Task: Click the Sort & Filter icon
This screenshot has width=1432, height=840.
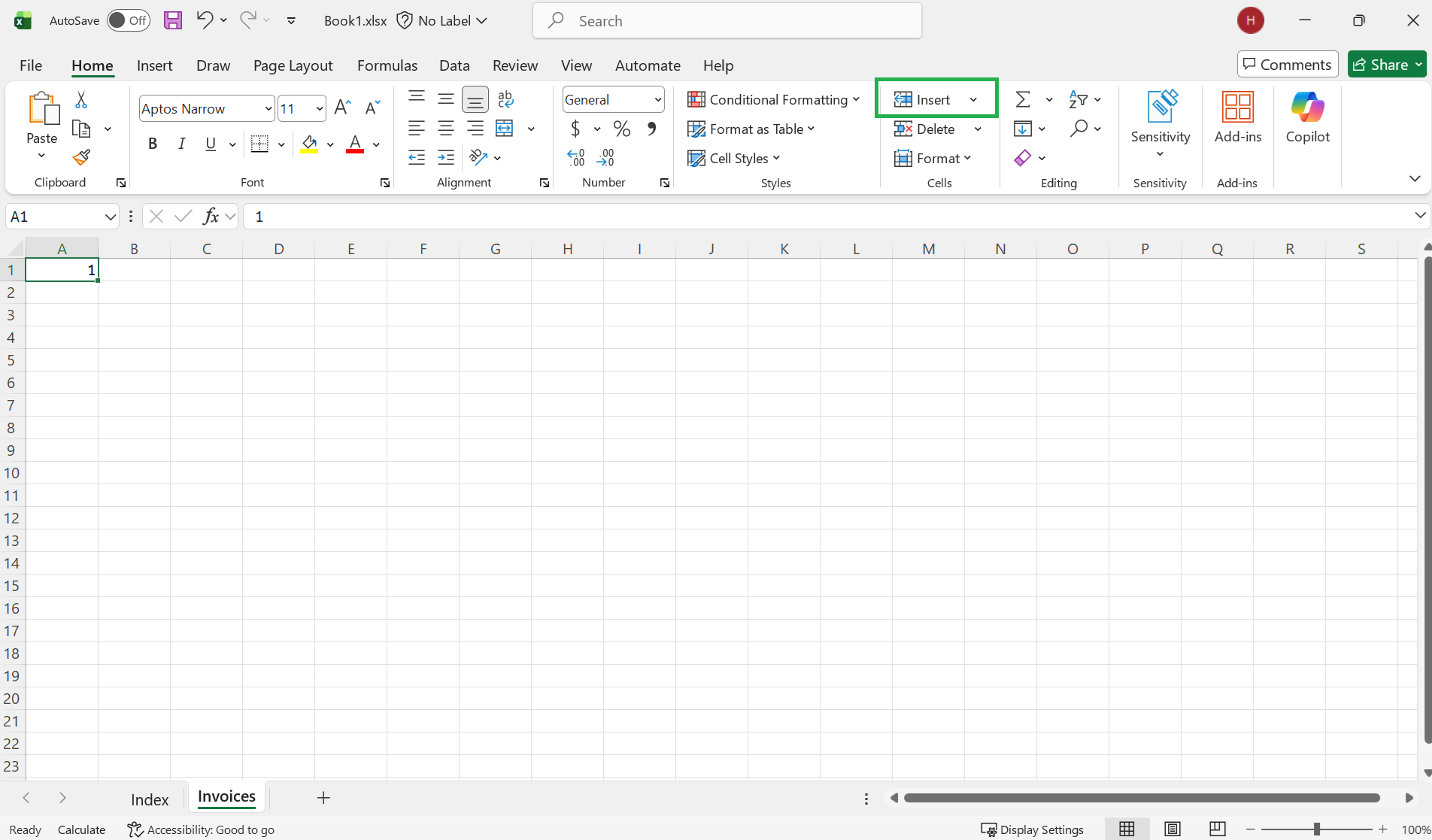Action: (1079, 99)
